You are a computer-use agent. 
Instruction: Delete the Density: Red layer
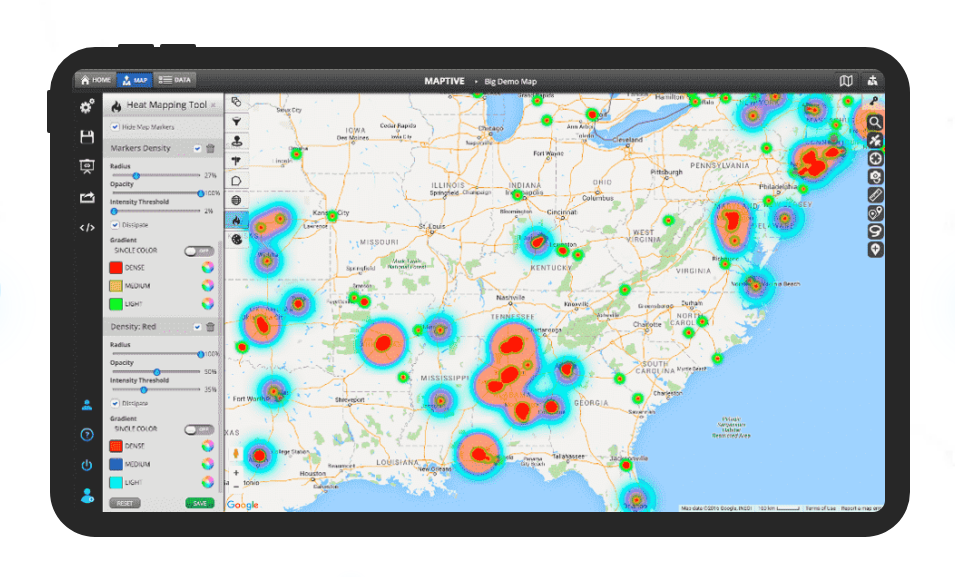[210, 327]
